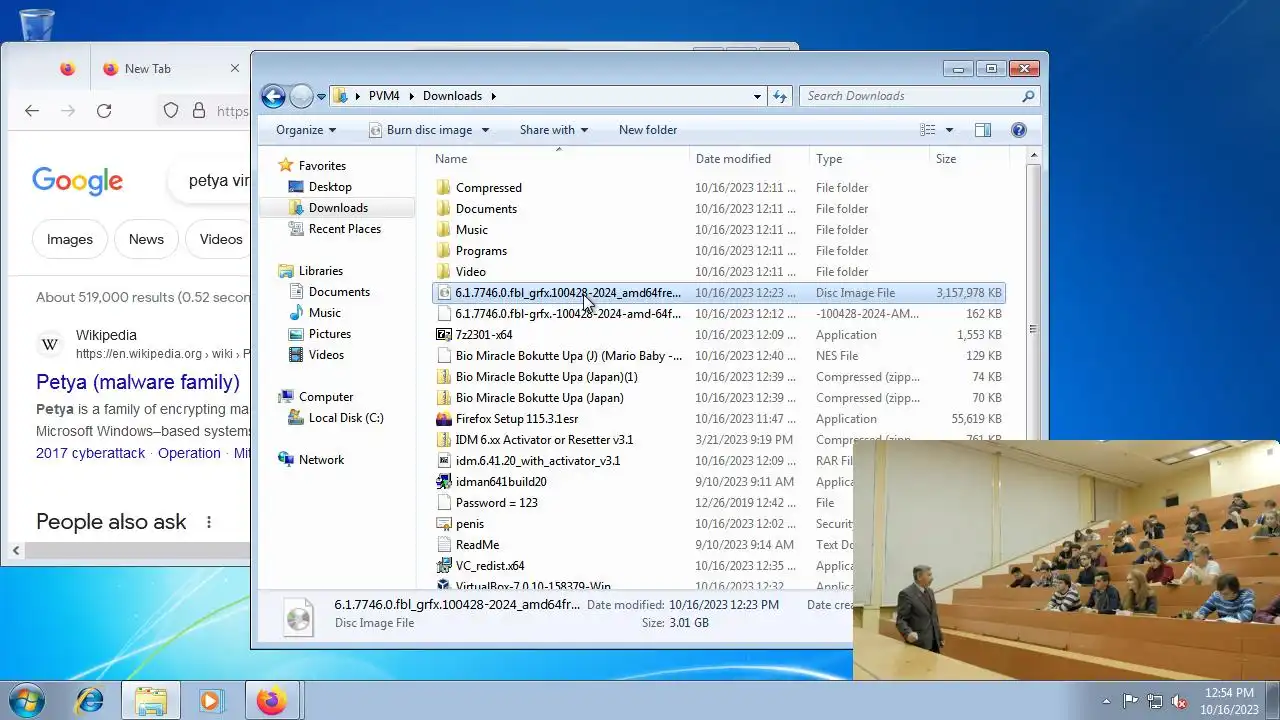
Task: Click the Explorer Back arrow button
Action: [273, 96]
